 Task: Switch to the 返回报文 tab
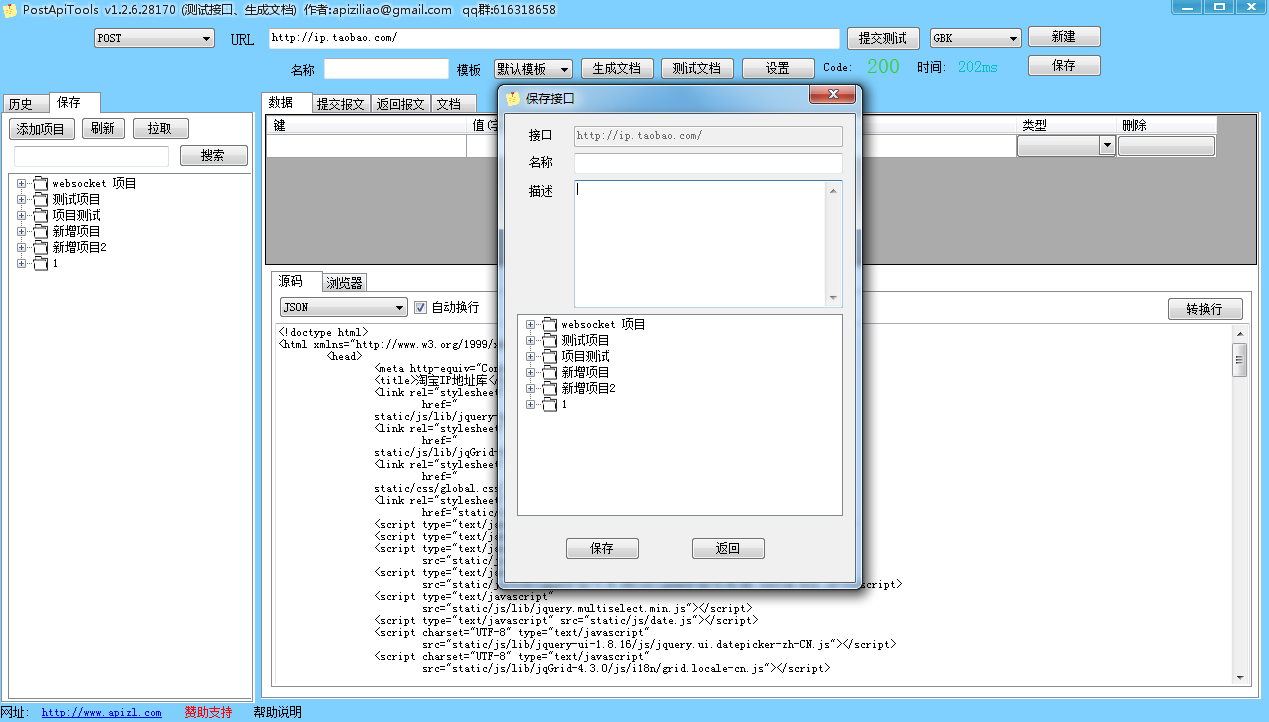coord(401,104)
